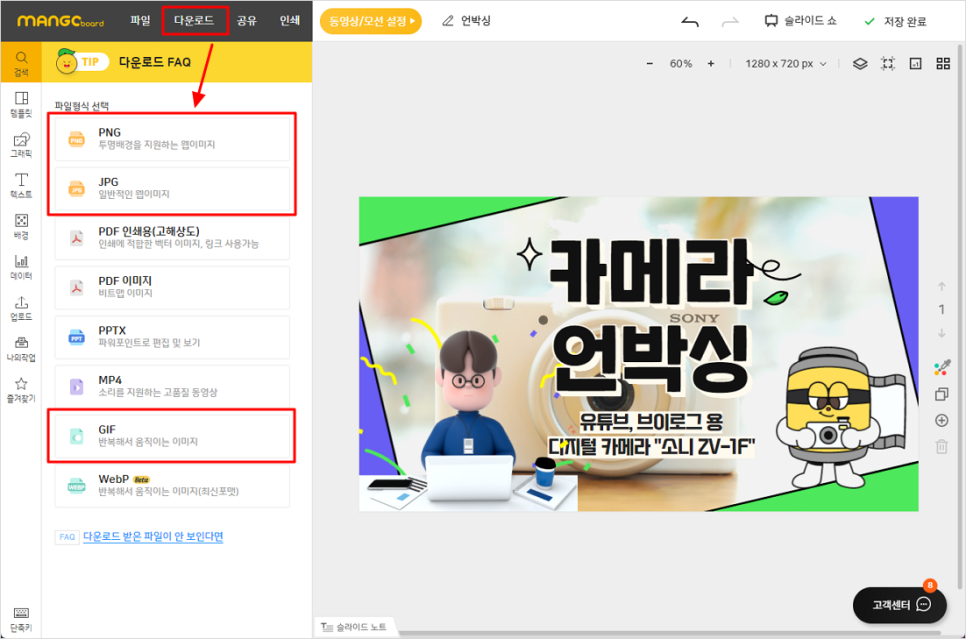Zoom out with the minus icon
966x639 pixels.
click(x=649, y=63)
